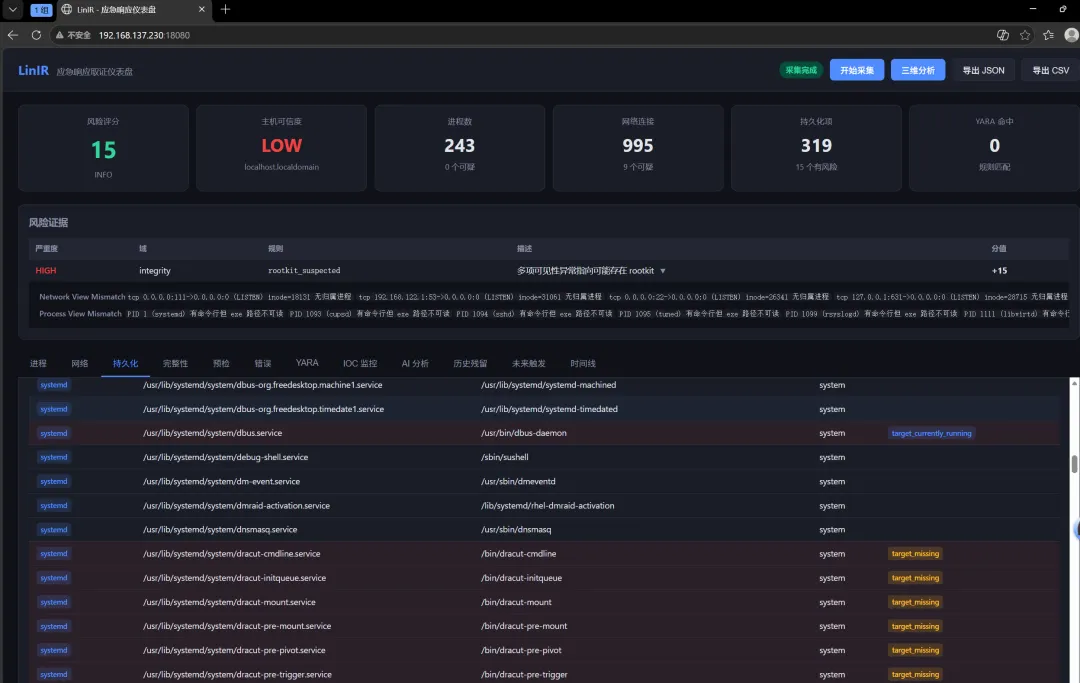Open the 完整性 tab
This screenshot has height=683, width=1080.
175,364
